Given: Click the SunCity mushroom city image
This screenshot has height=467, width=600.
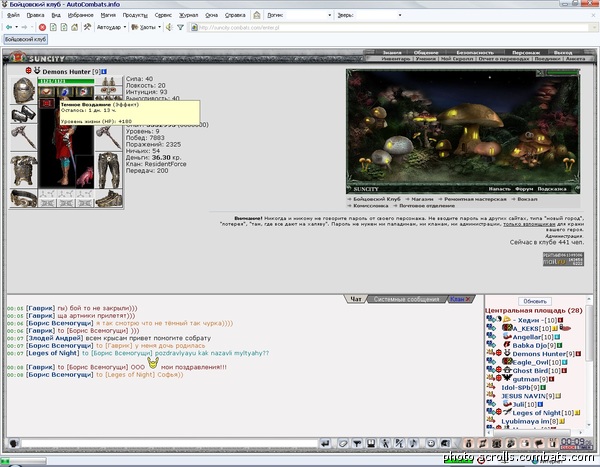Looking at the screenshot, I should point(463,129).
